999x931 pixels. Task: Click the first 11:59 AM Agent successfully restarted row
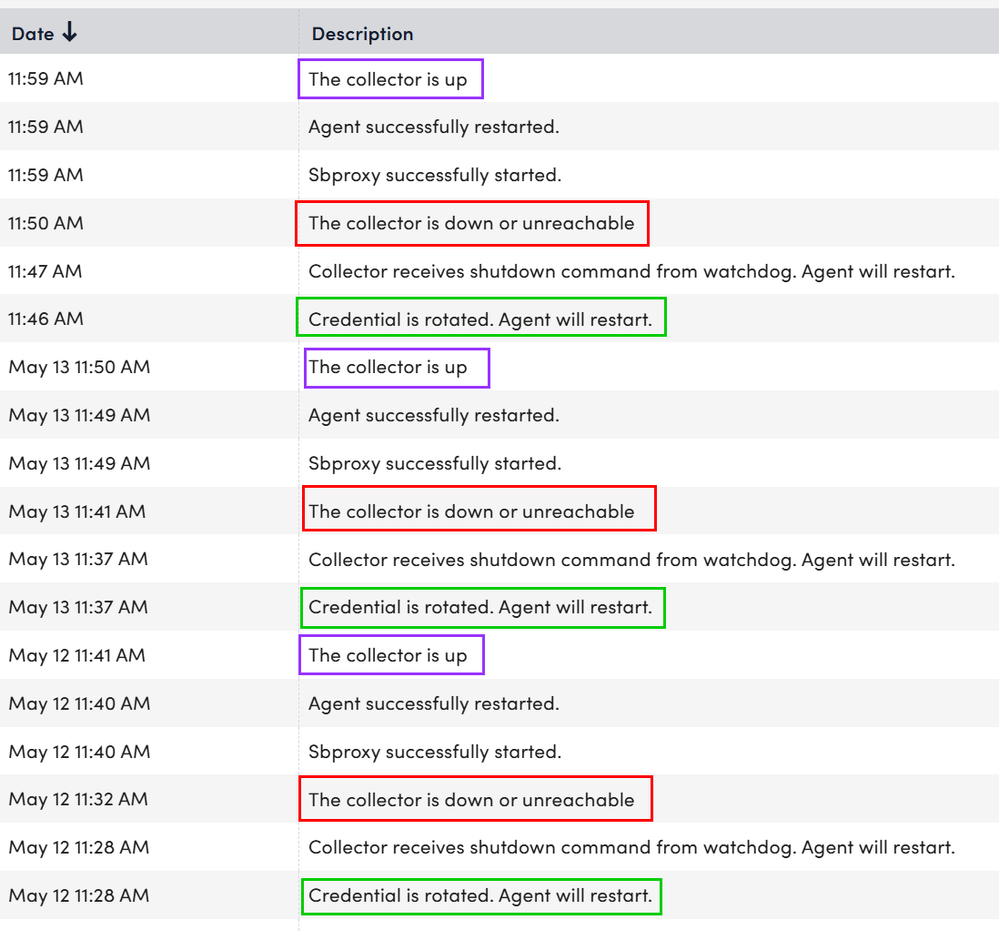coord(434,127)
